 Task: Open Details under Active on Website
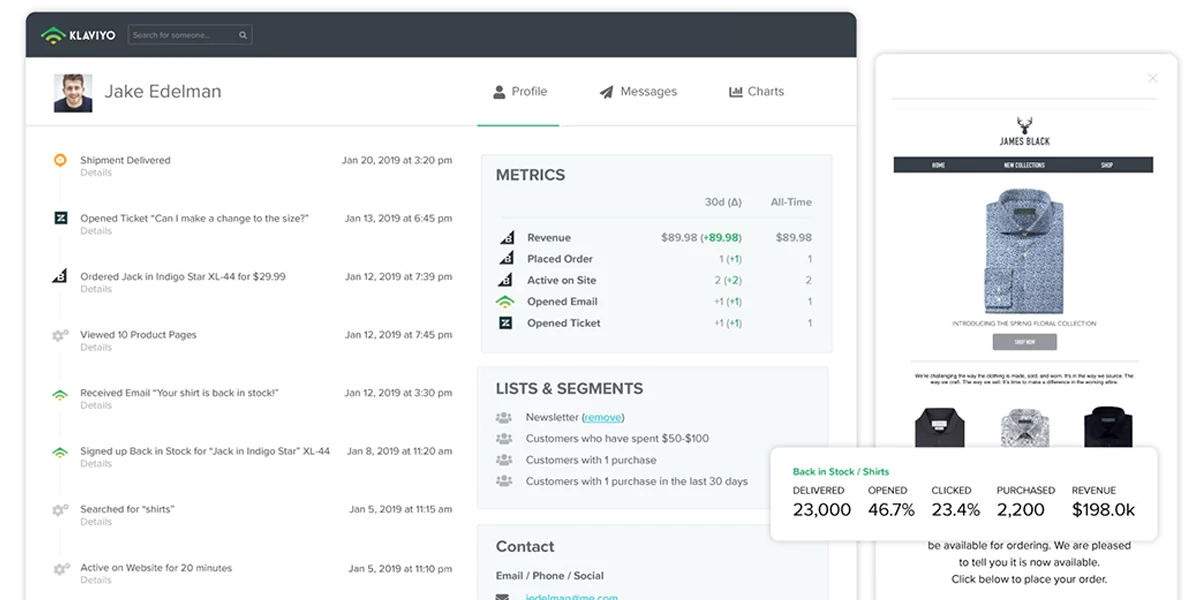[x=96, y=581]
